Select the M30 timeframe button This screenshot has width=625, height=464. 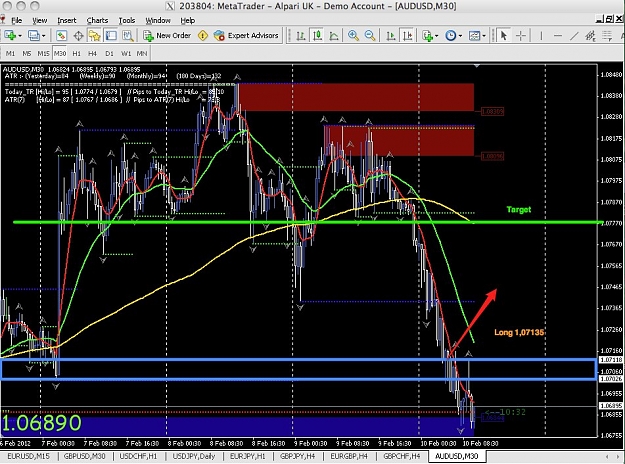pos(60,53)
